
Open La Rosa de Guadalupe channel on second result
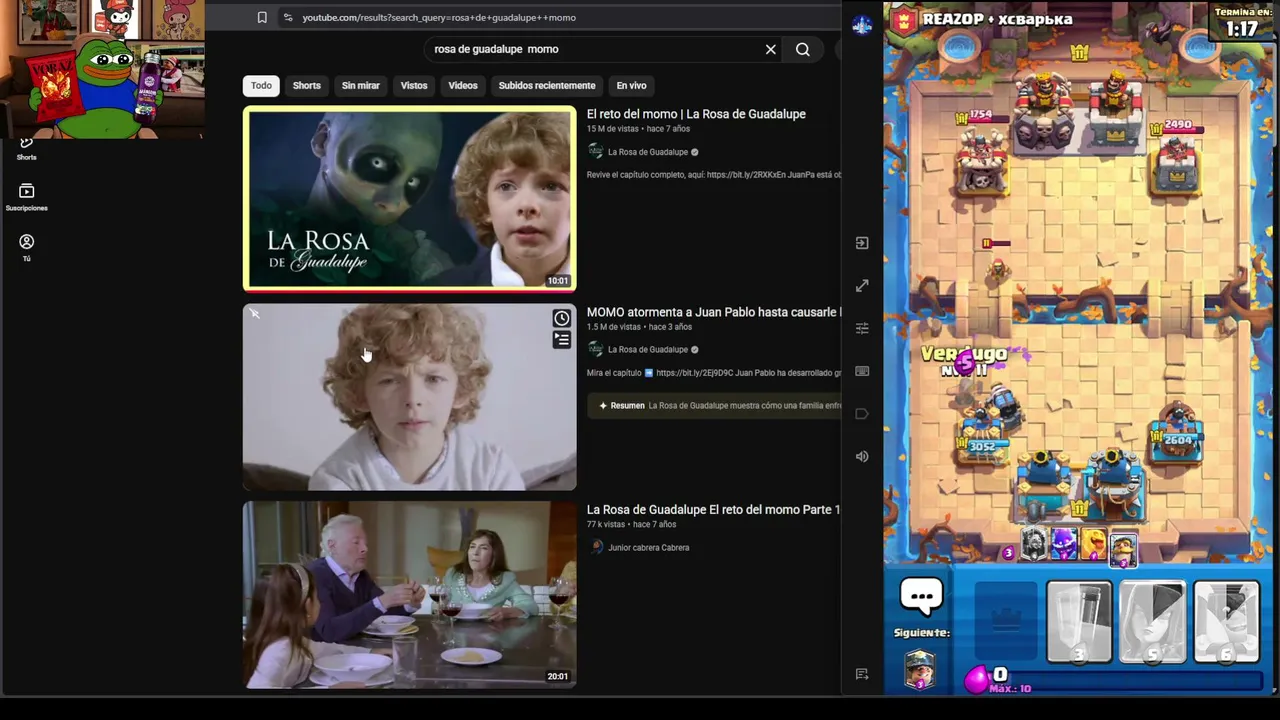click(x=648, y=350)
